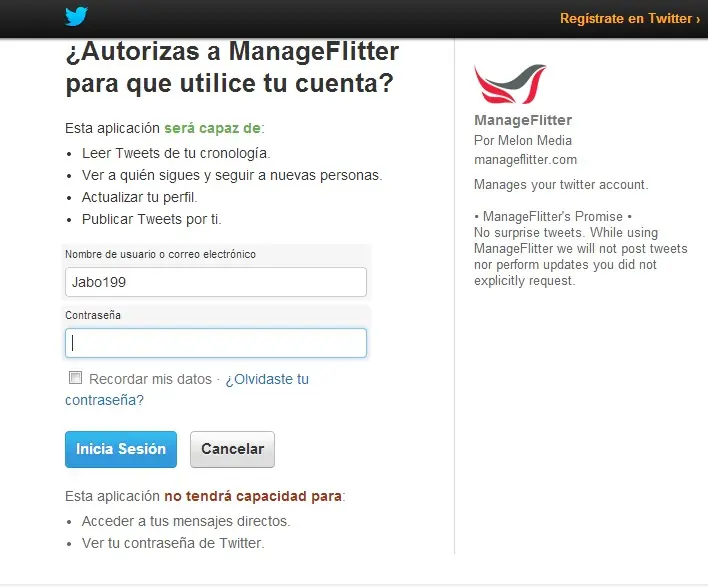Click the será capaz de green text
Image resolution: width=708 pixels, height=587 pixels.
pos(212,128)
